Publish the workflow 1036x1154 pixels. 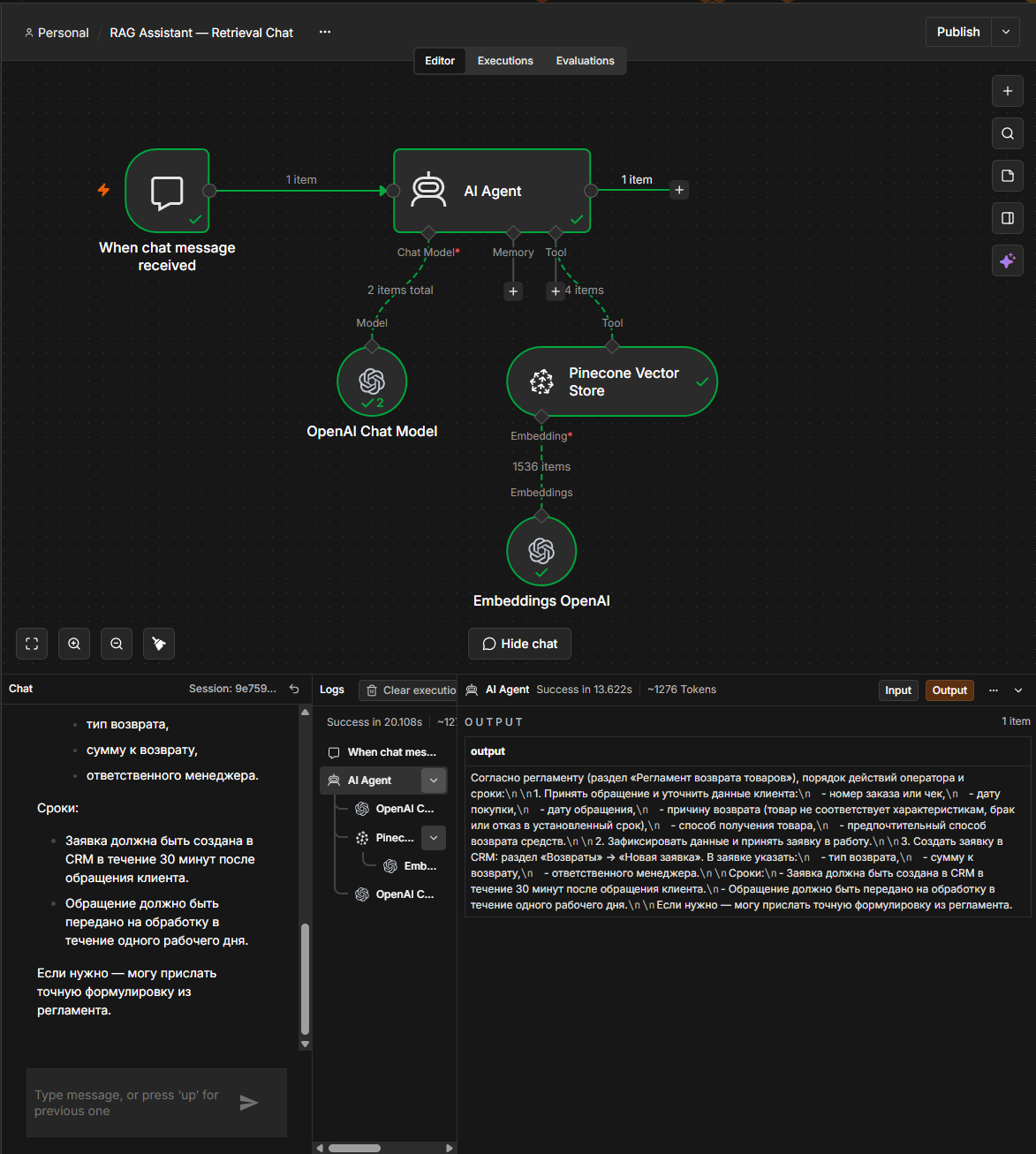coord(958,32)
